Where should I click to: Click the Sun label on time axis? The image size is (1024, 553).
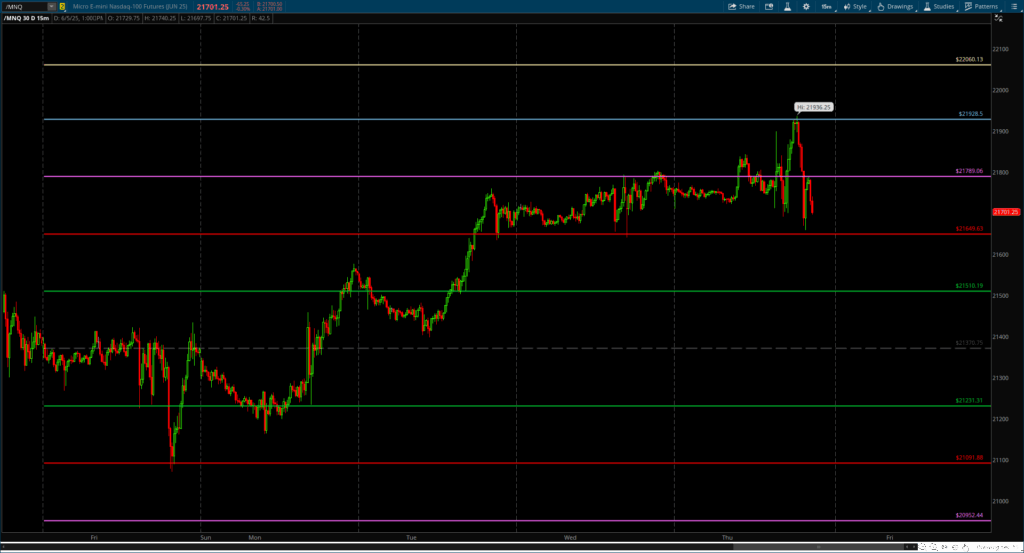tap(206, 538)
